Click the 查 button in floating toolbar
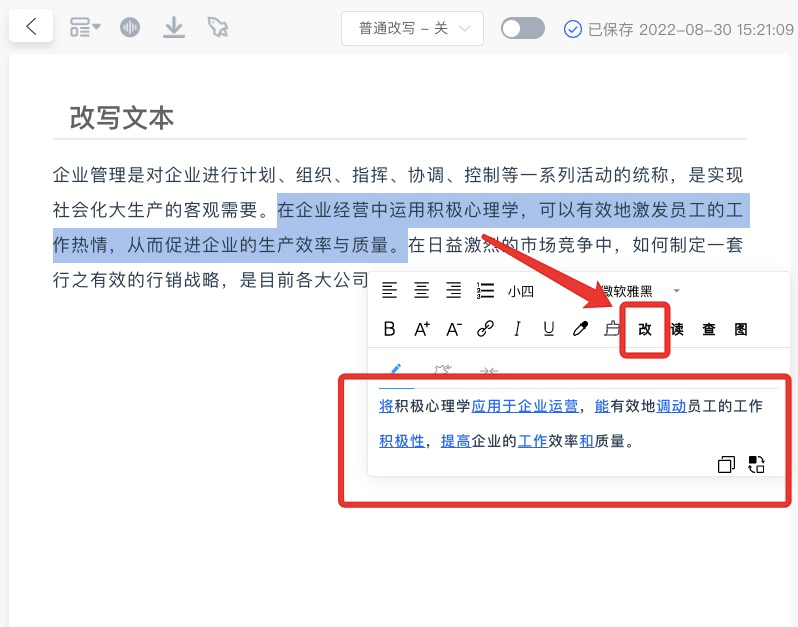 (x=709, y=329)
